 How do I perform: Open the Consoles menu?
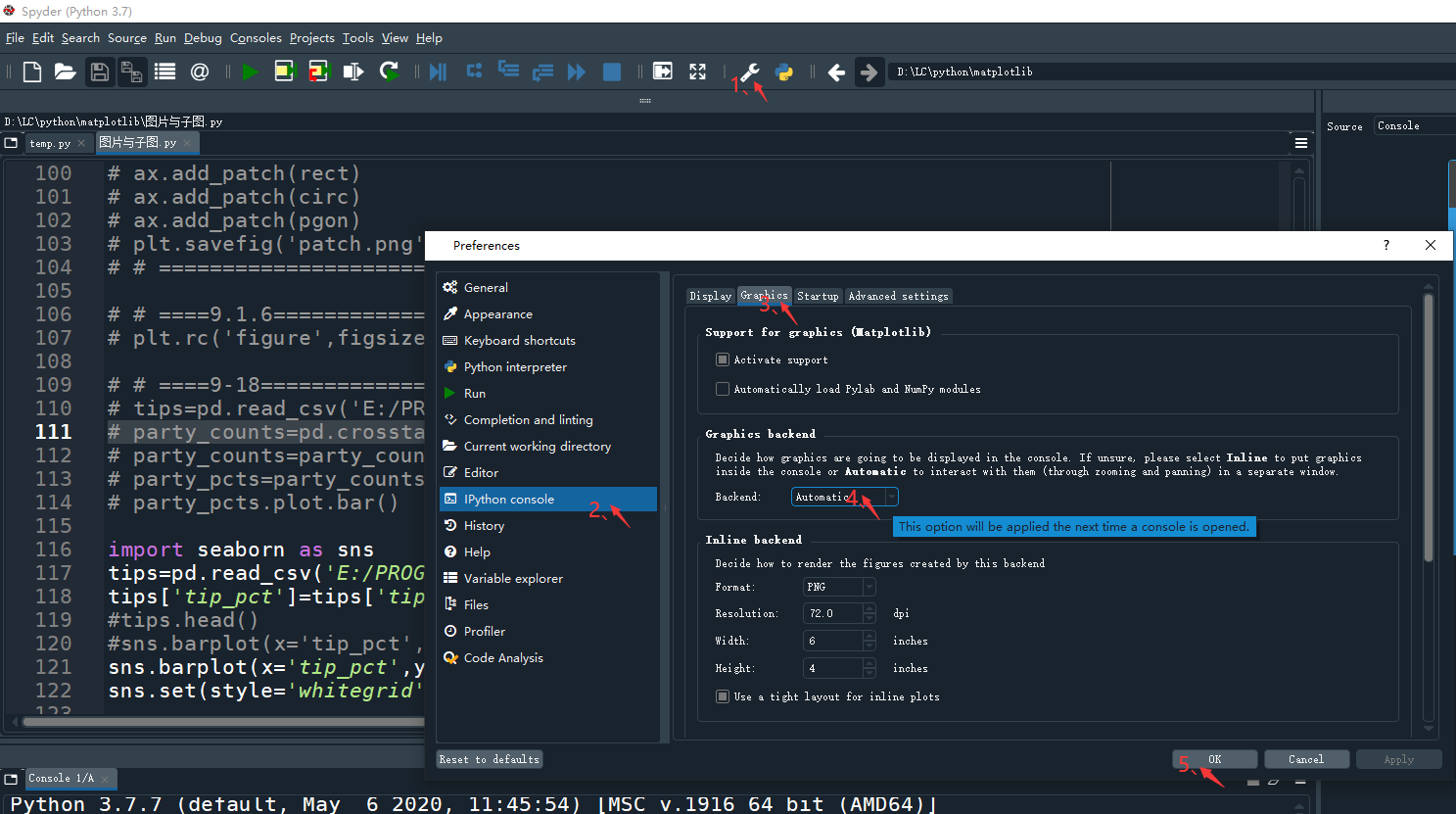click(256, 38)
